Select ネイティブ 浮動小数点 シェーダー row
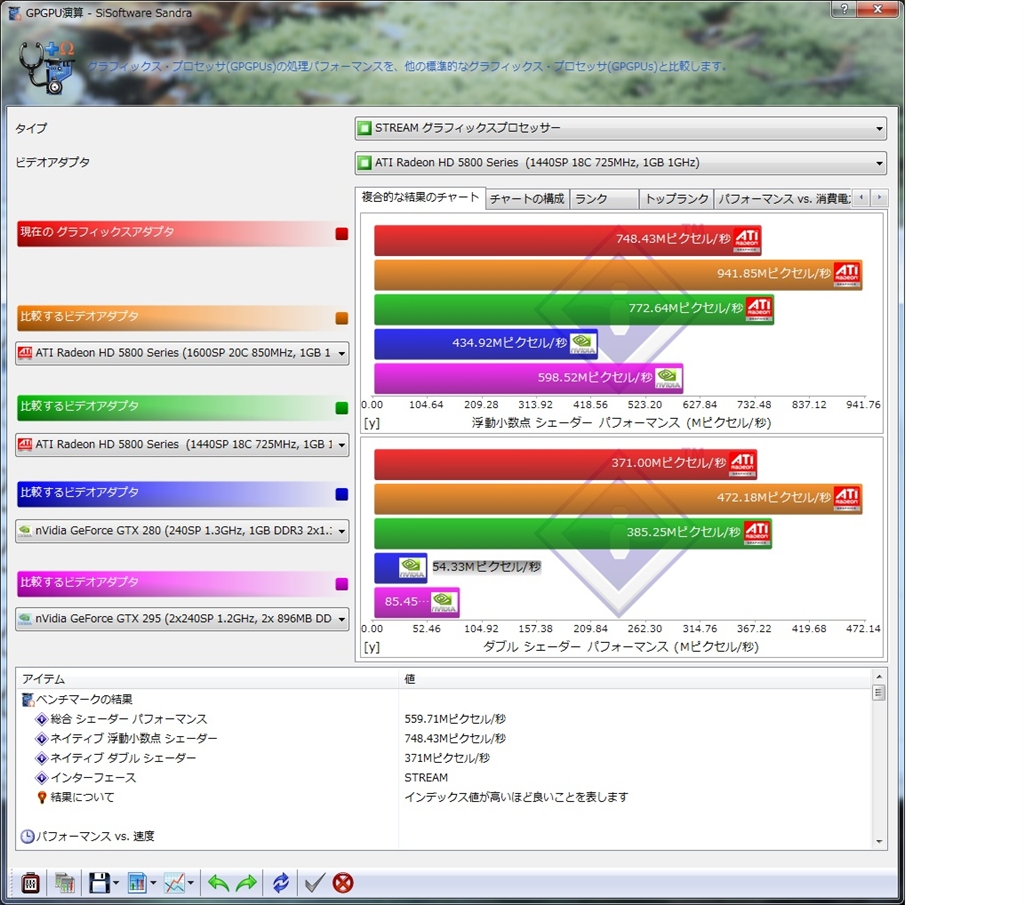Image resolution: width=1024 pixels, height=905 pixels. (x=444, y=738)
